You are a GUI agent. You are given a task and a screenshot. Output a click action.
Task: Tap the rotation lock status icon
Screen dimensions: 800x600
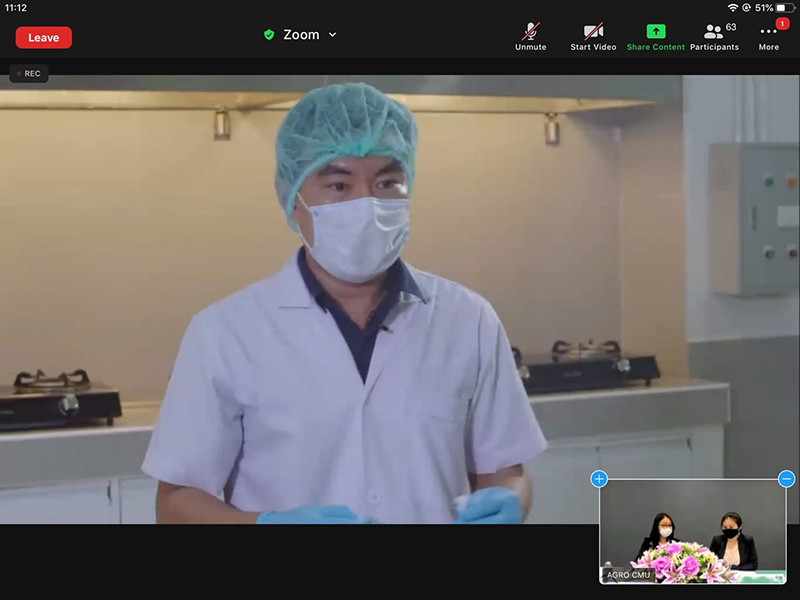tap(746, 8)
